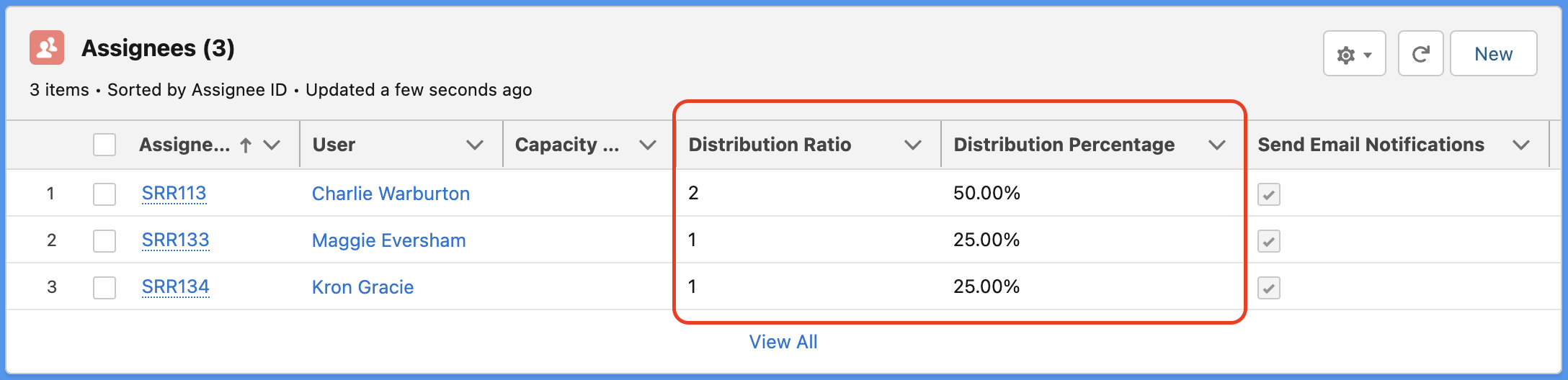This screenshot has height=380, width=1568.
Task: Open the gear list settings menu
Action: pos(1355,54)
